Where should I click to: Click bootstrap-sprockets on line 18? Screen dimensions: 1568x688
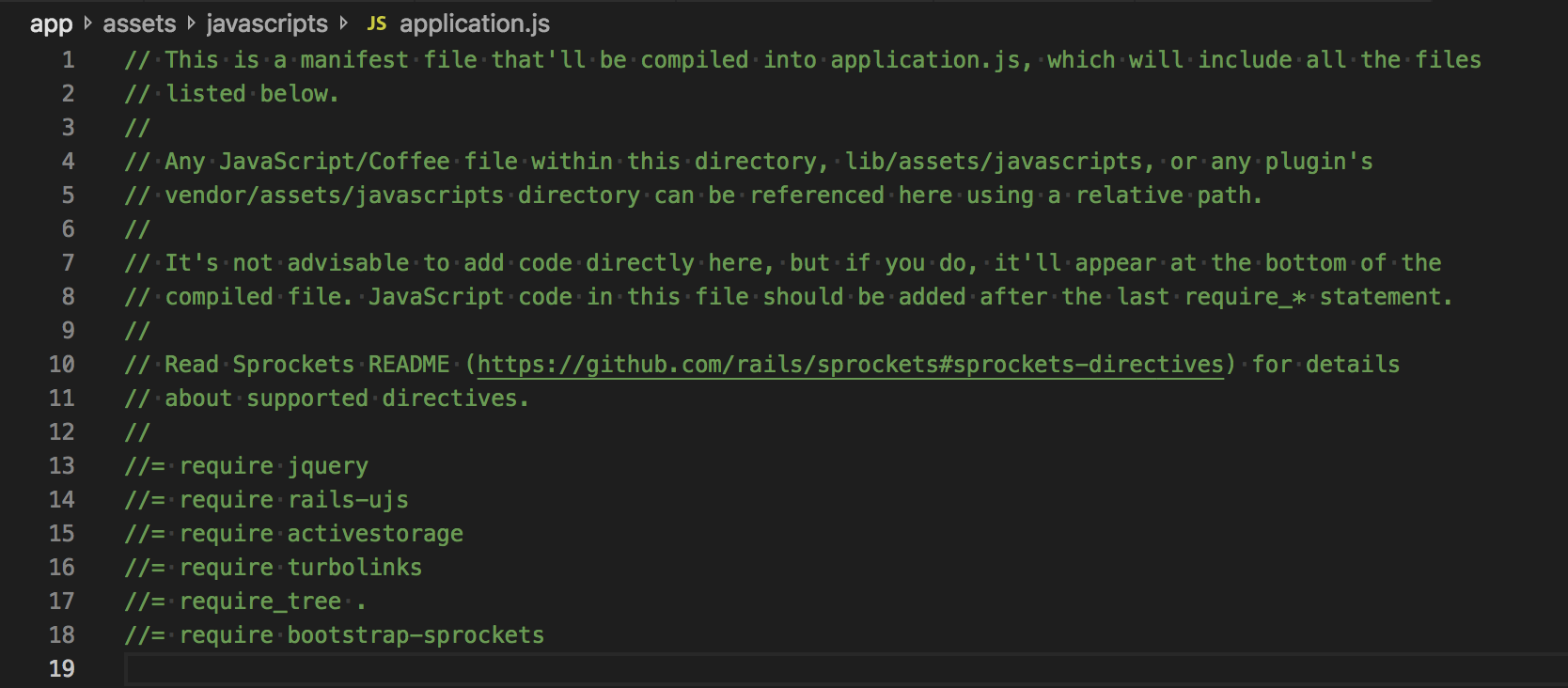pyautogui.click(x=416, y=635)
